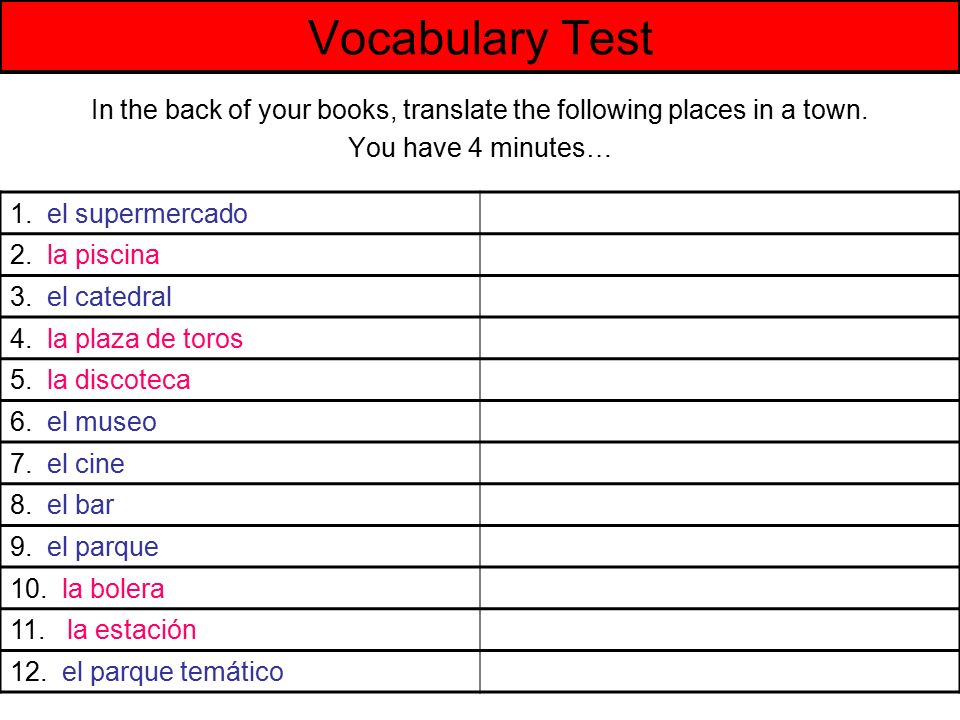Click the 'la piscina' entry
This screenshot has height=720, width=960.
coord(103,255)
